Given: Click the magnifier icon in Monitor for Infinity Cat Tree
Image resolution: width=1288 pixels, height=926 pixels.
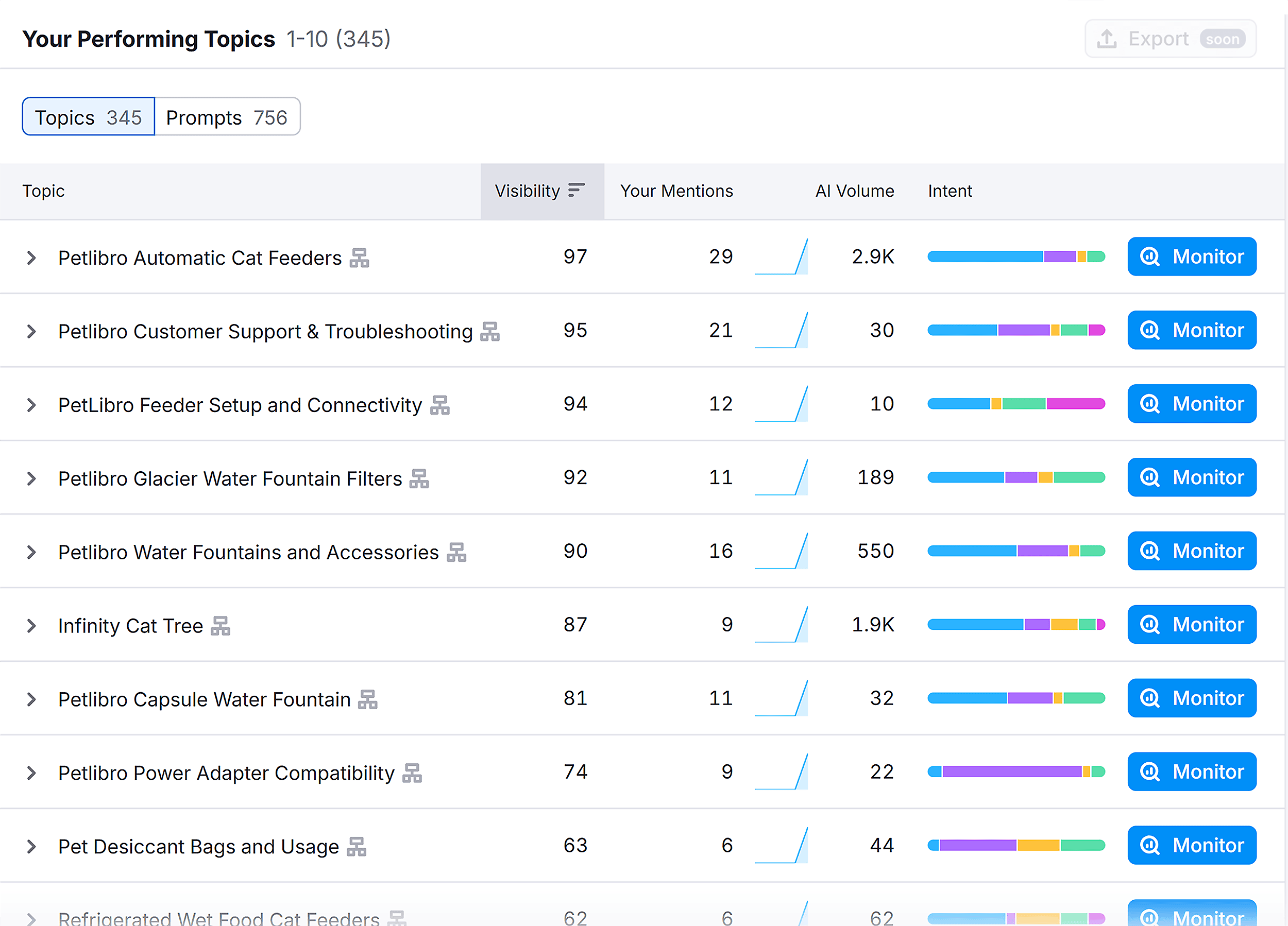Looking at the screenshot, I should coord(1149,625).
